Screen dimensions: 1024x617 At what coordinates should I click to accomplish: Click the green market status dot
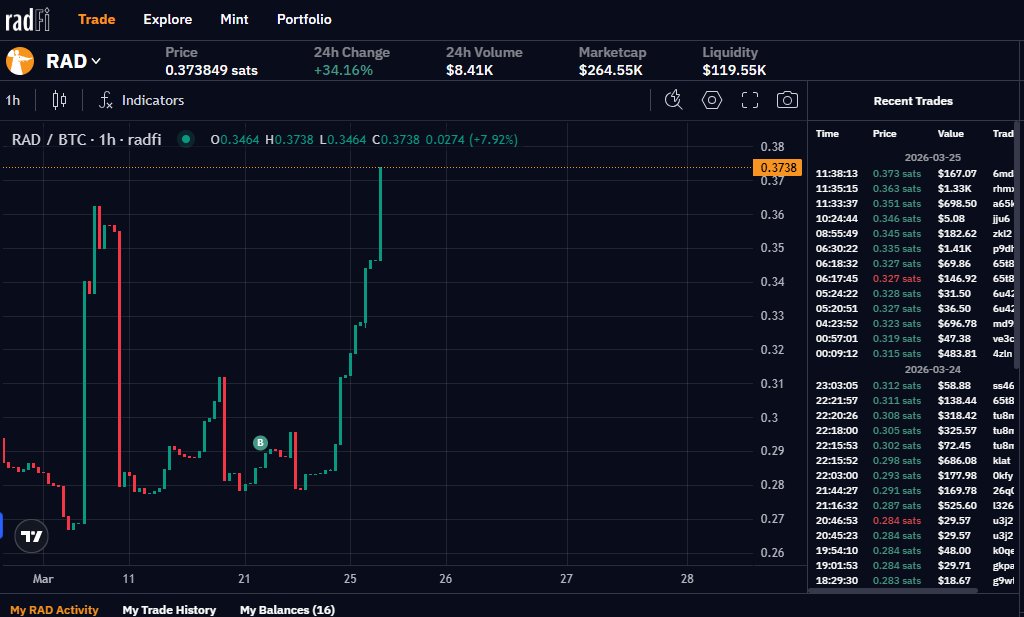[186, 139]
